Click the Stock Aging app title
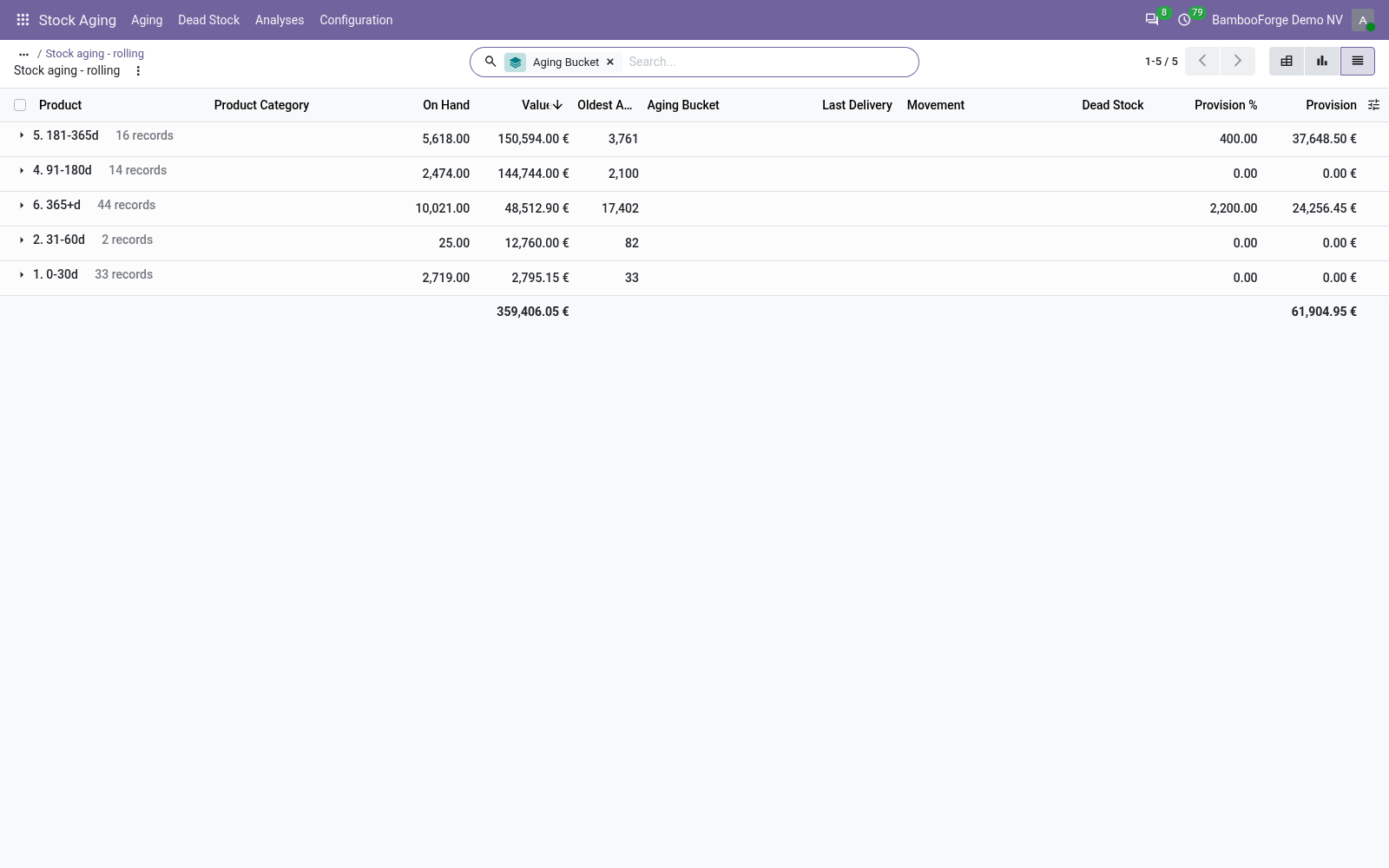The width and height of the screenshot is (1389, 868). (x=77, y=20)
